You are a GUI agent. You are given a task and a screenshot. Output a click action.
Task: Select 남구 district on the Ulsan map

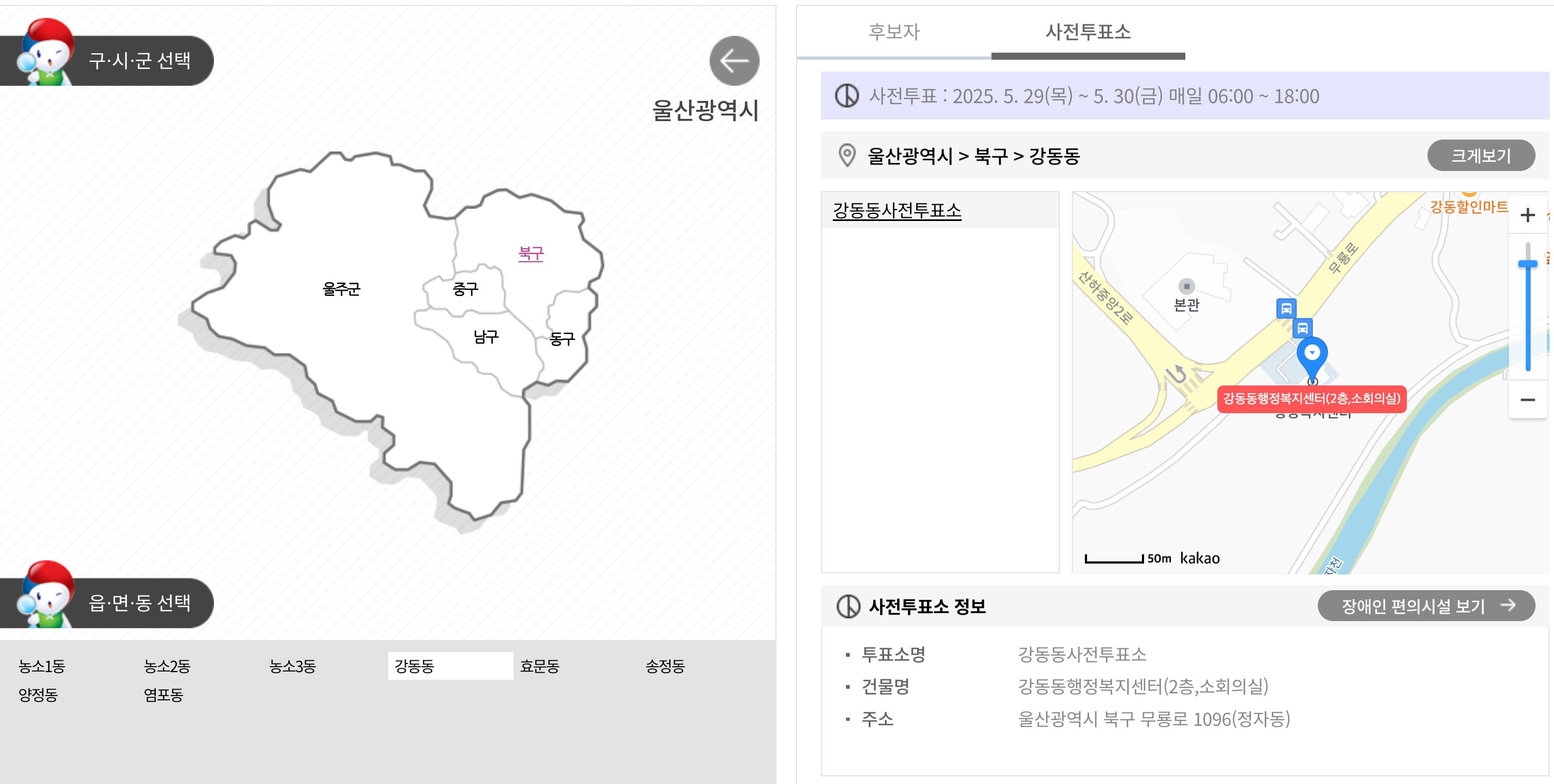pyautogui.click(x=485, y=337)
